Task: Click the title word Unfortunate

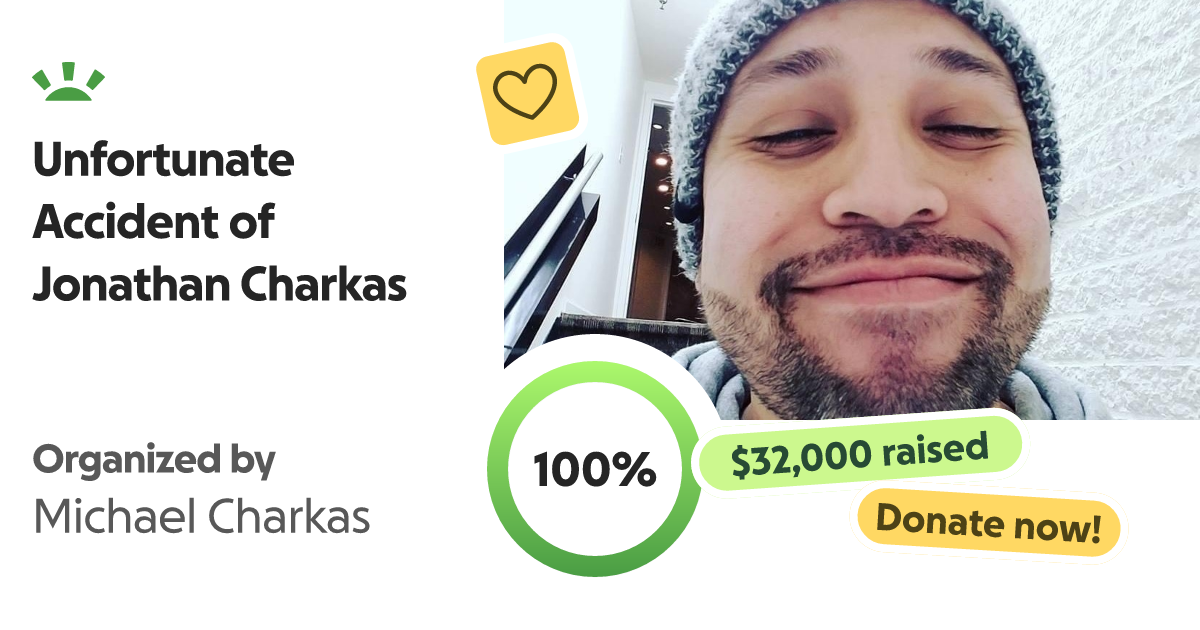Action: [x=164, y=160]
